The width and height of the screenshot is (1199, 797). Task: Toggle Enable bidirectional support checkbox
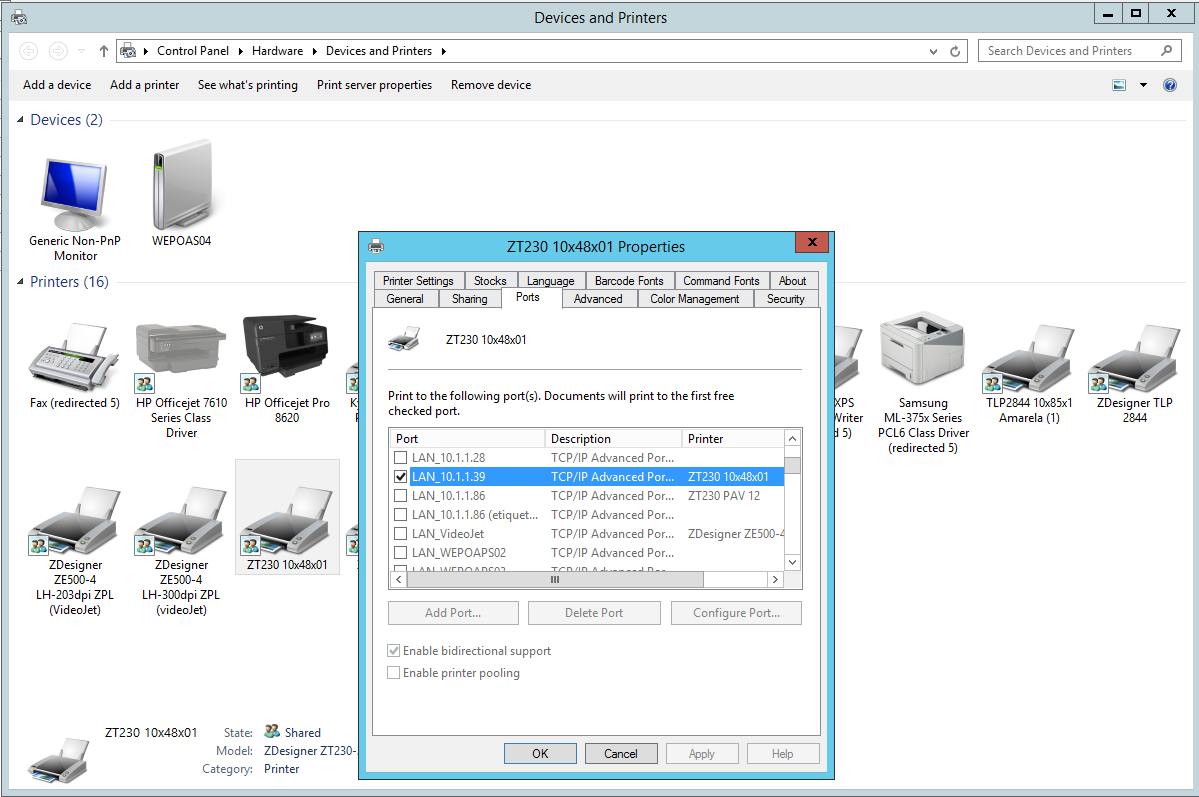pos(394,651)
